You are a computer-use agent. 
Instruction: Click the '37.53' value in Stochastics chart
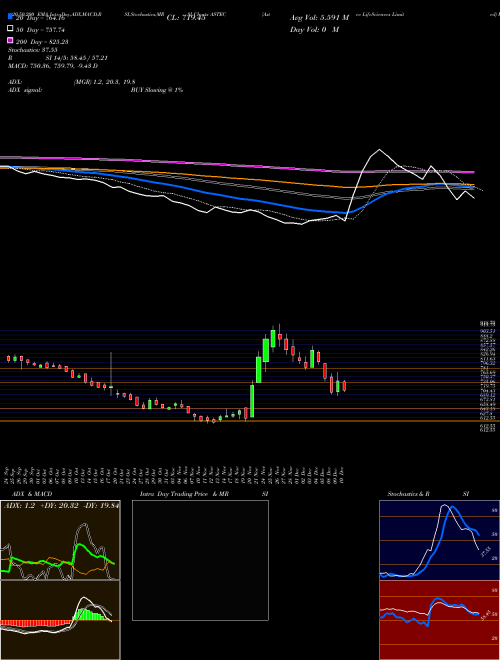click(486, 551)
